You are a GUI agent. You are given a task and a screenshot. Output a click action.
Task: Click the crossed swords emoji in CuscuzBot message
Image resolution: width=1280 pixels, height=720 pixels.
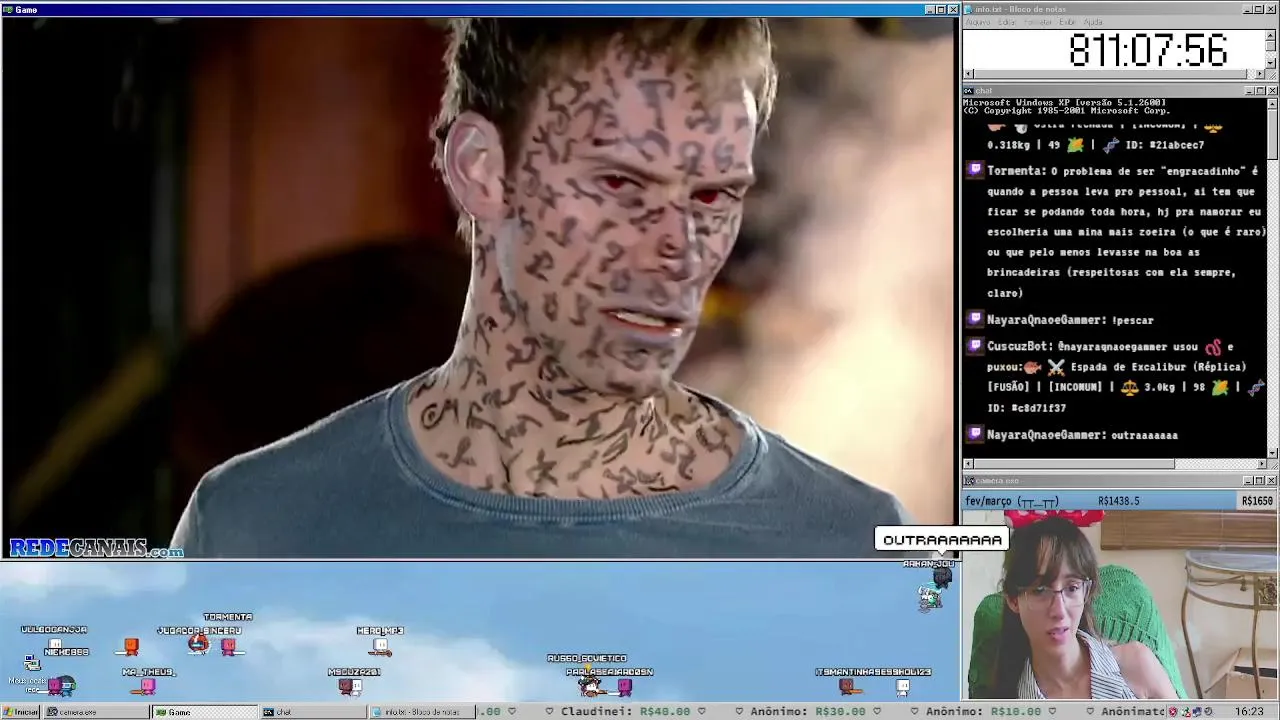click(1056, 367)
